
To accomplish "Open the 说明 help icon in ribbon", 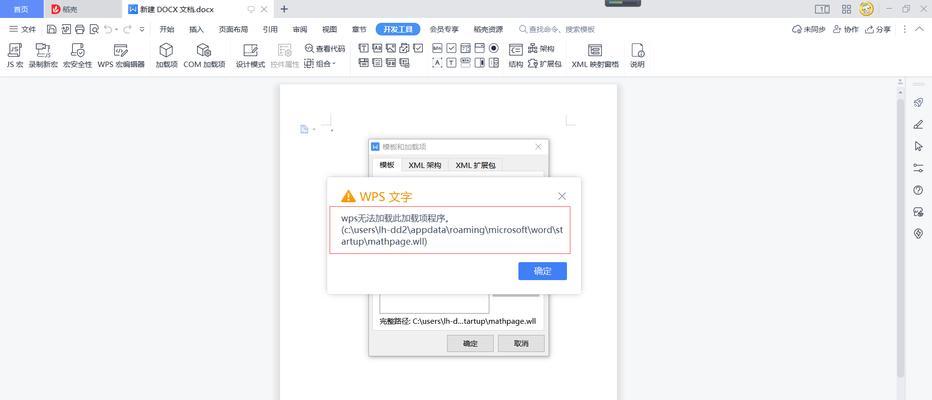I will click(637, 56).
